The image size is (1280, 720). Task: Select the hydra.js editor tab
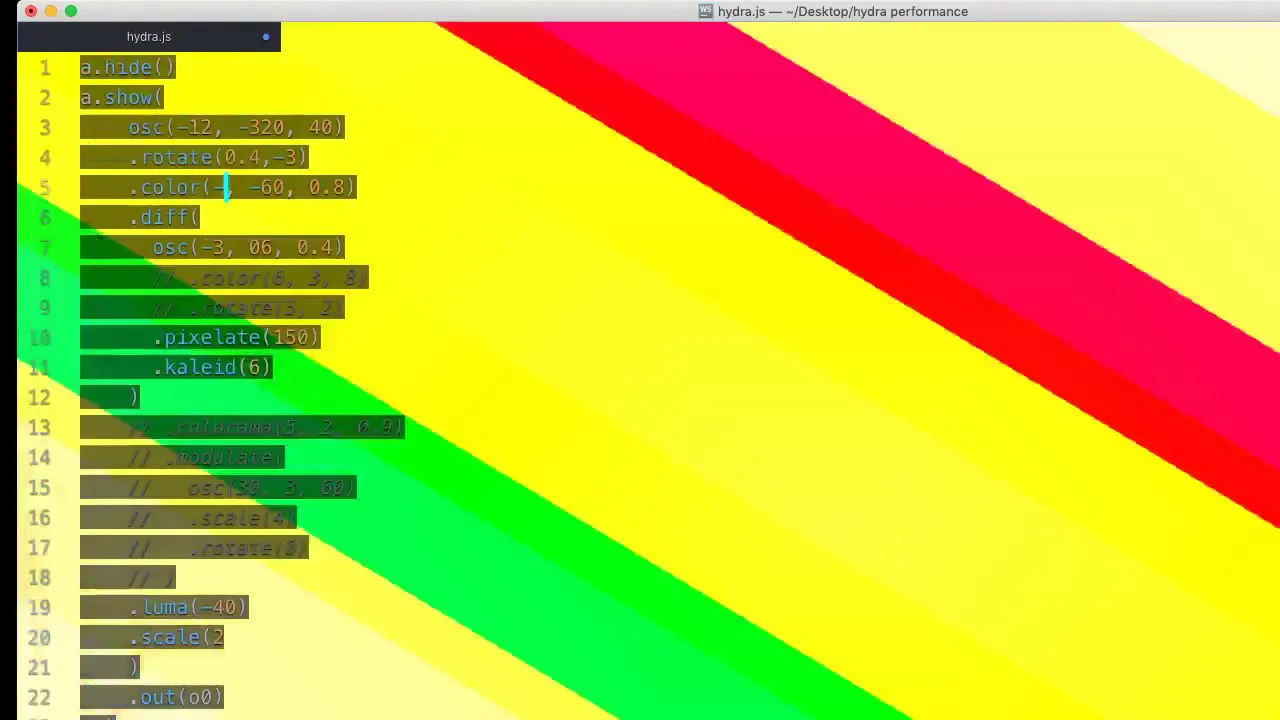[x=148, y=37]
